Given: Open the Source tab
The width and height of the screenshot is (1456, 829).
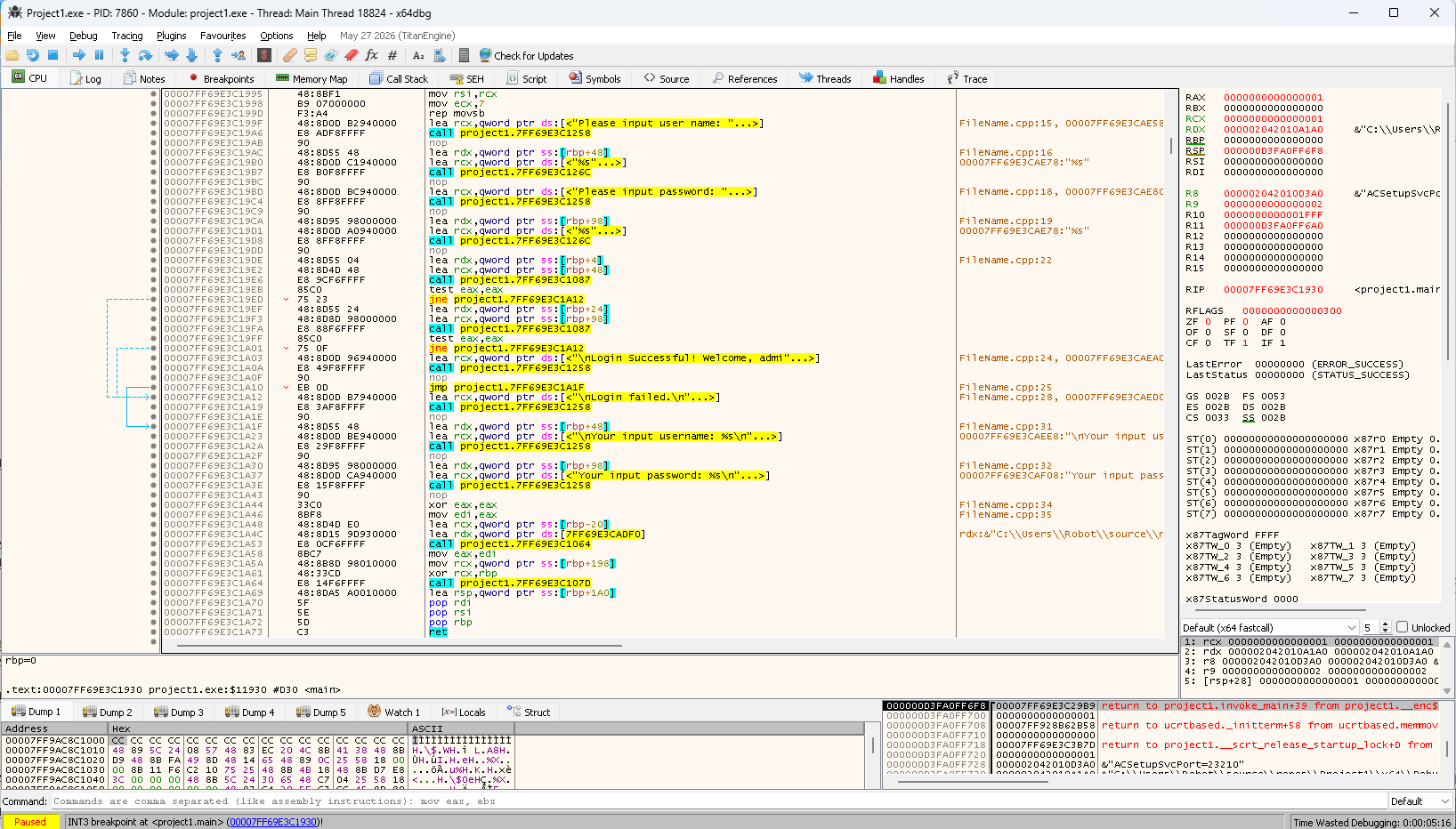Looking at the screenshot, I should tap(667, 78).
